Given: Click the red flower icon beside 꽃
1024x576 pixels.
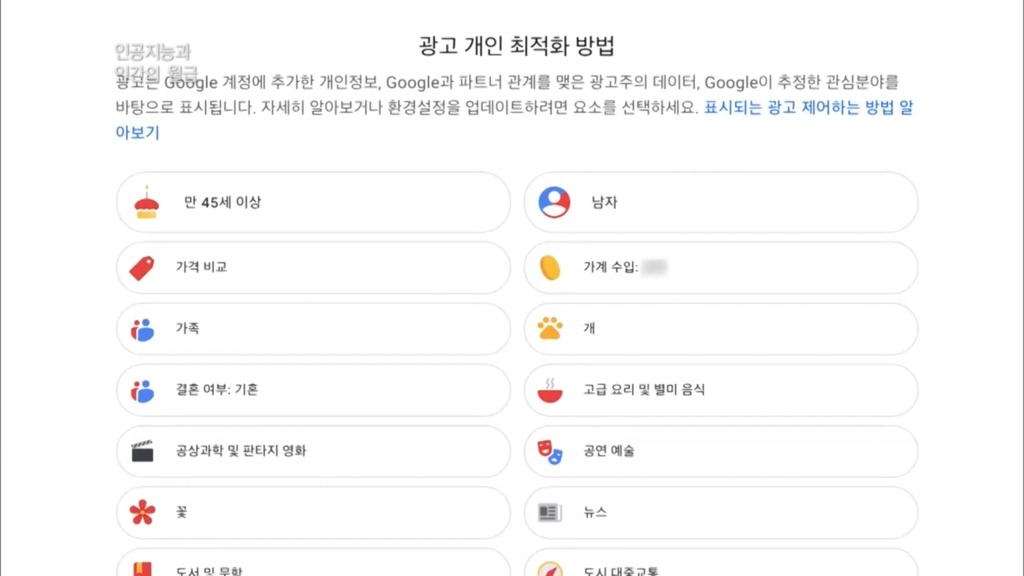Looking at the screenshot, I should click(x=142, y=512).
